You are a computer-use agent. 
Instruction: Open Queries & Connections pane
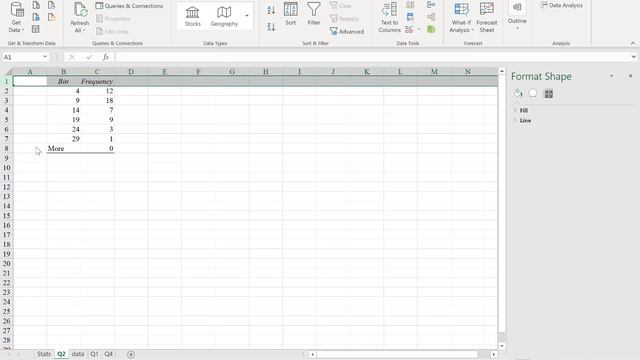tap(129, 6)
